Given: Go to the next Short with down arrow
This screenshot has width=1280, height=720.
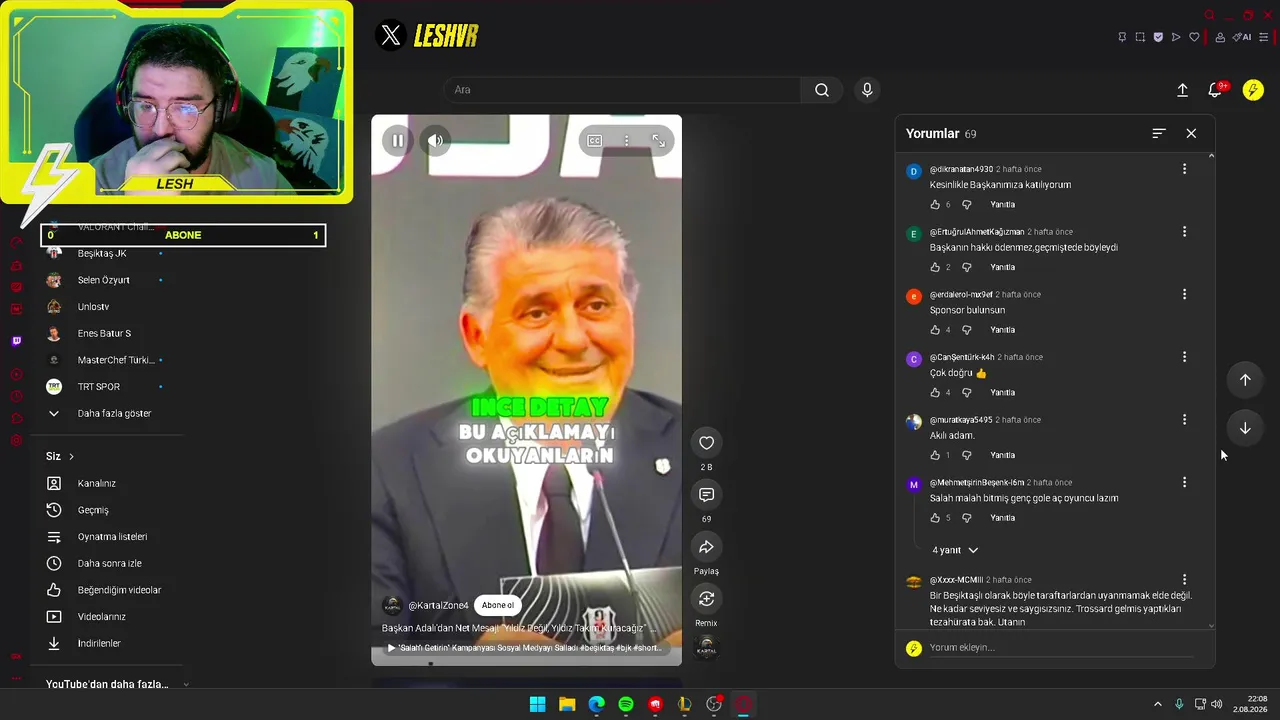Looking at the screenshot, I should pos(1245,428).
